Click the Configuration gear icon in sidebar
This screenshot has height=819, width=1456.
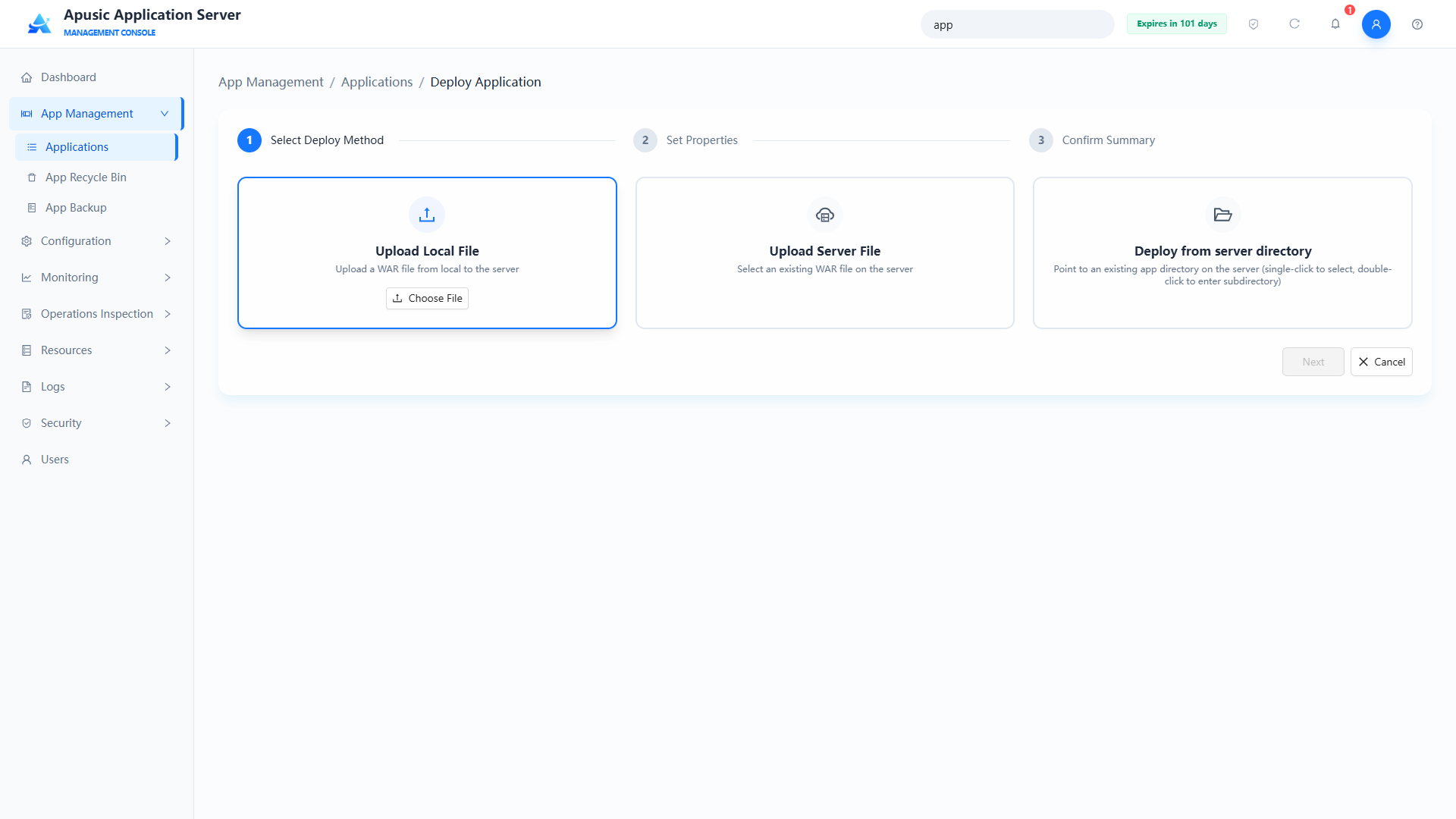point(27,241)
